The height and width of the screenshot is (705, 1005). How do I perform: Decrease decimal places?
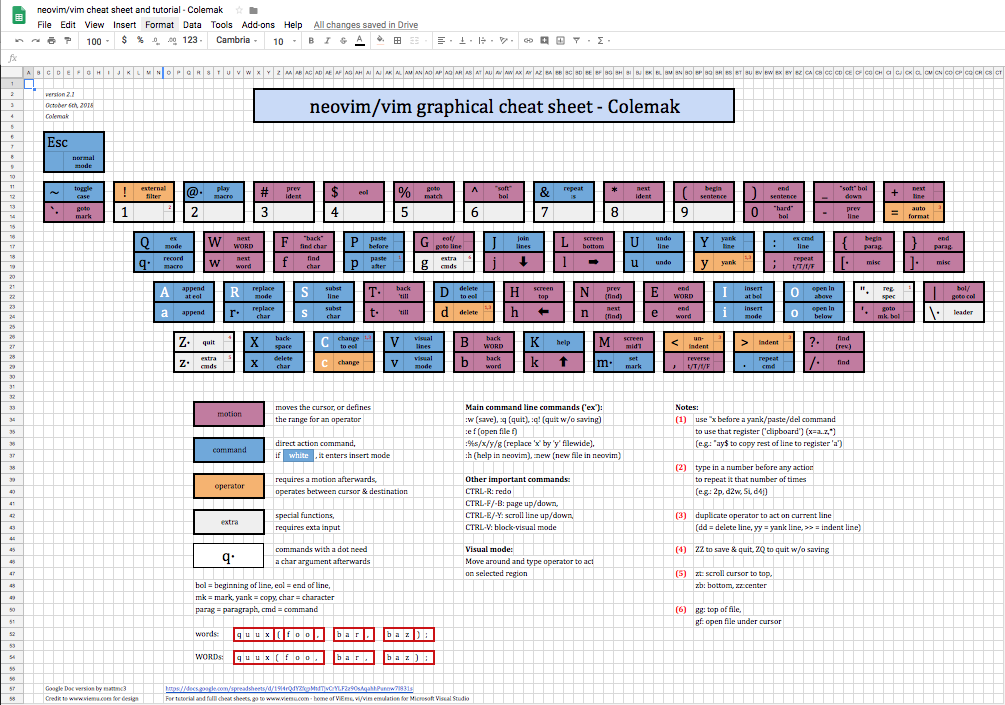pos(156,40)
